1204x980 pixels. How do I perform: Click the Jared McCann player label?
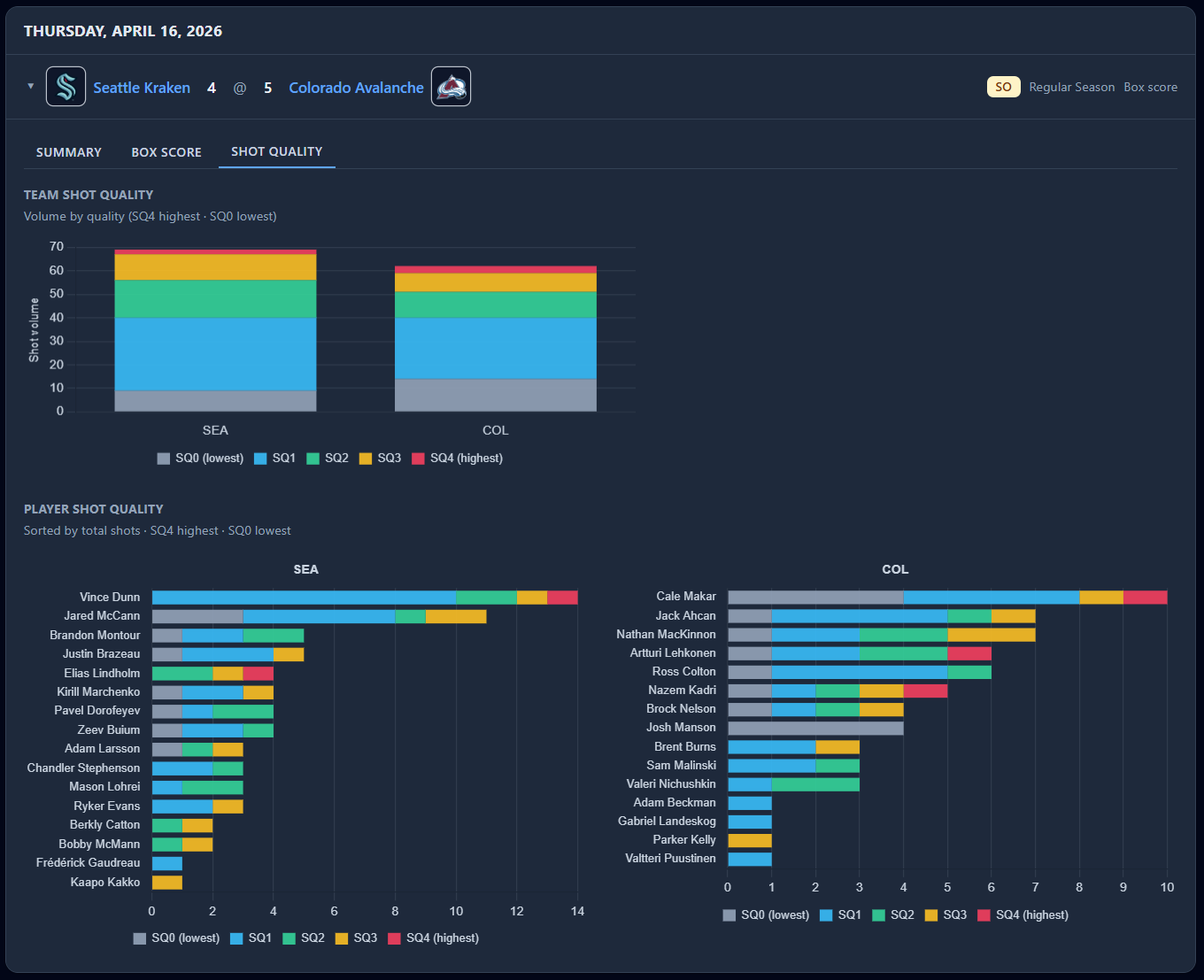point(102,615)
